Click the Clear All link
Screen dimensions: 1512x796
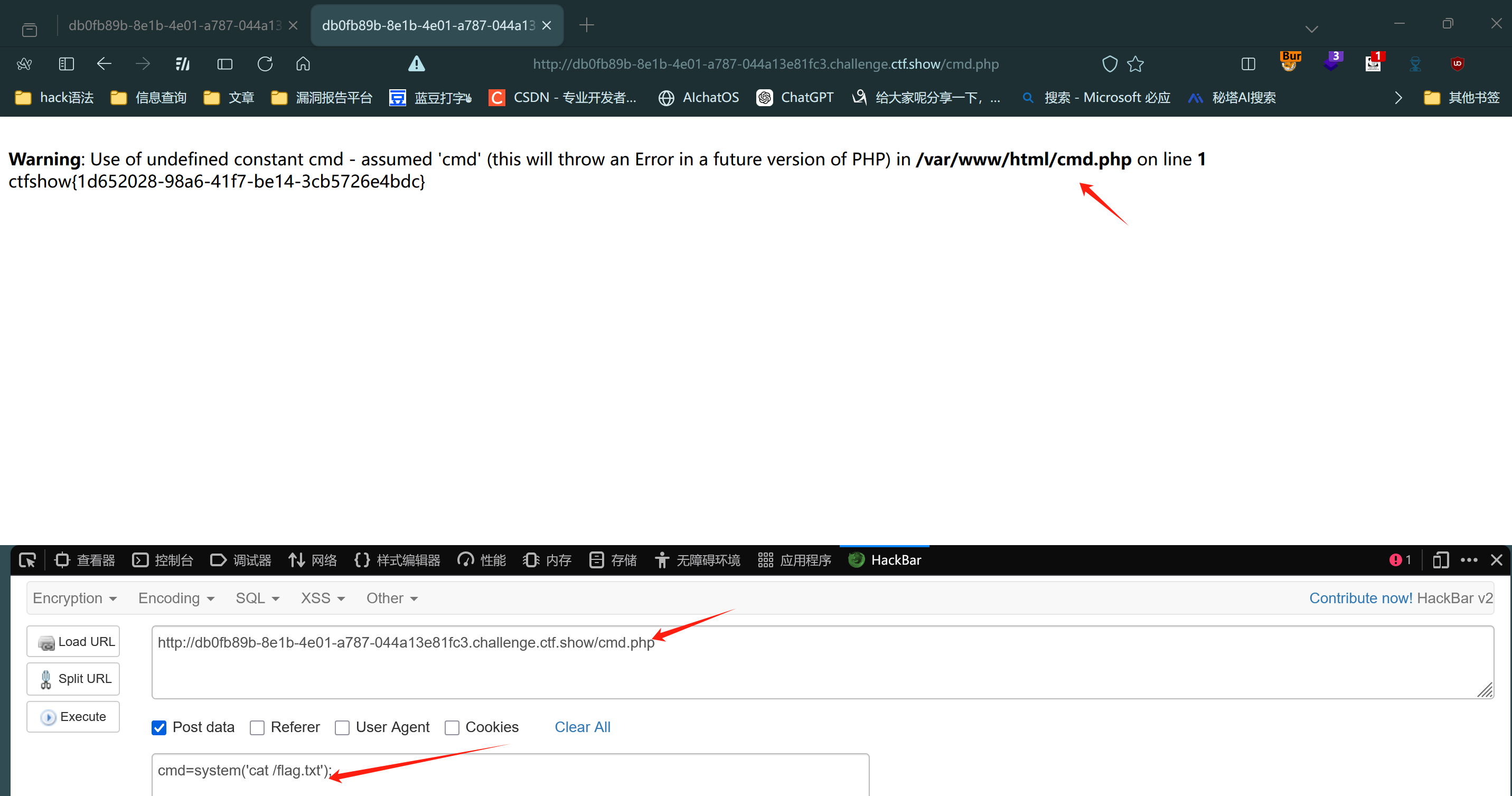[x=583, y=727]
